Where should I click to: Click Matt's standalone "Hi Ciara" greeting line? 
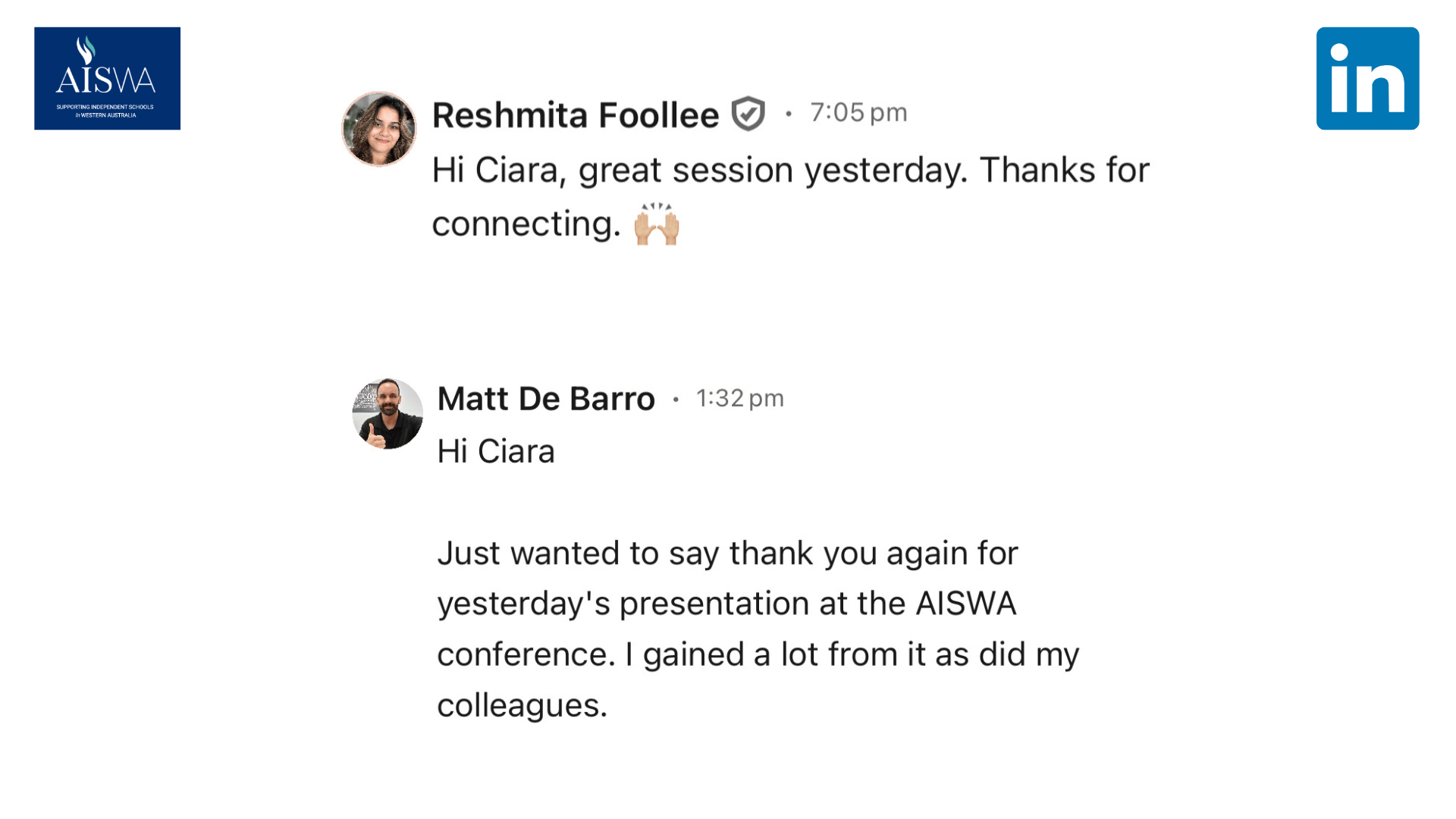(496, 451)
